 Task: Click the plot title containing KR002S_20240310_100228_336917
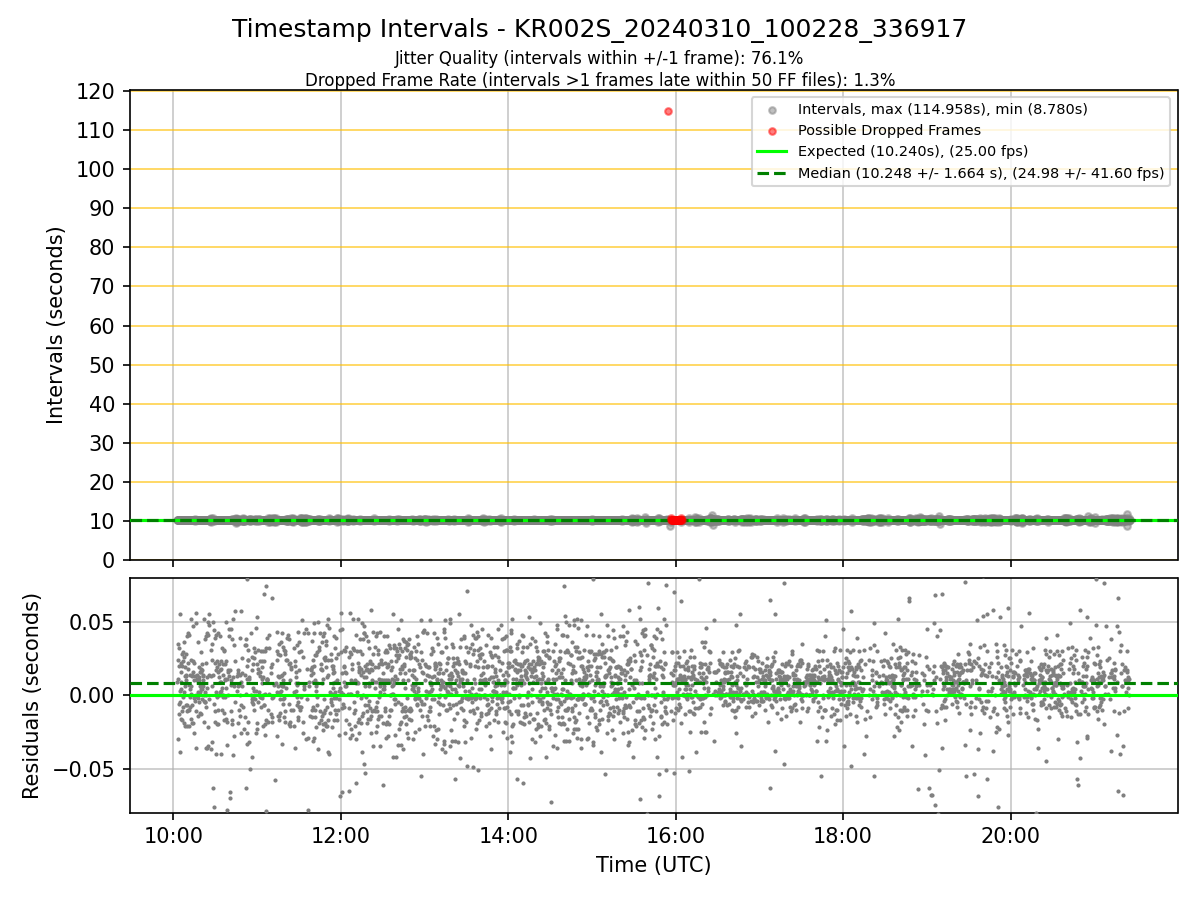pyautogui.click(x=599, y=29)
